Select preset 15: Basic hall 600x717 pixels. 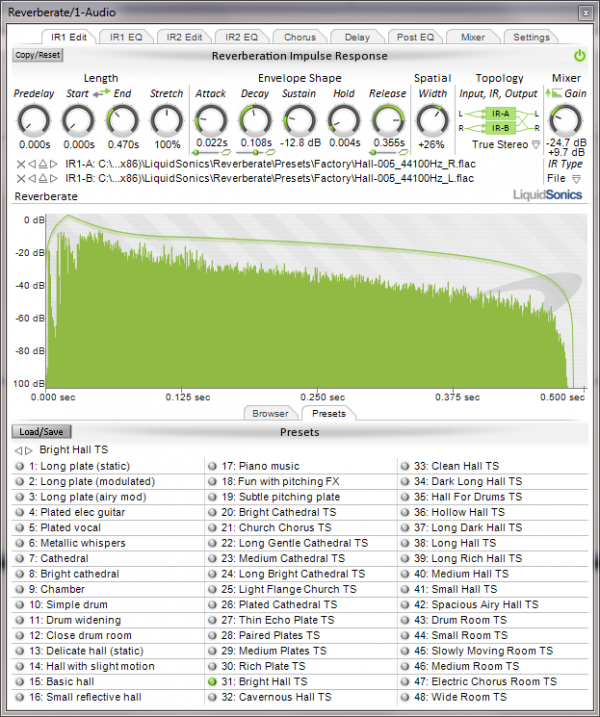coord(108,682)
